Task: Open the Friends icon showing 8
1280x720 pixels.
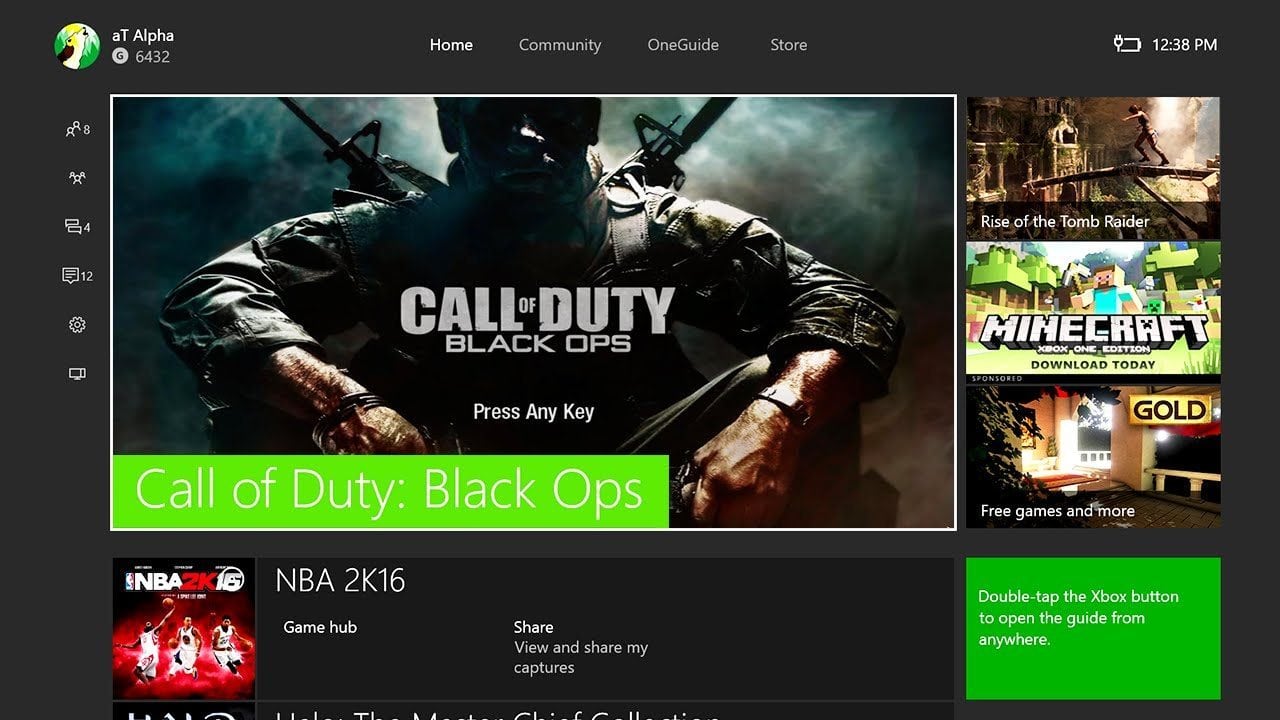Action: coord(77,129)
